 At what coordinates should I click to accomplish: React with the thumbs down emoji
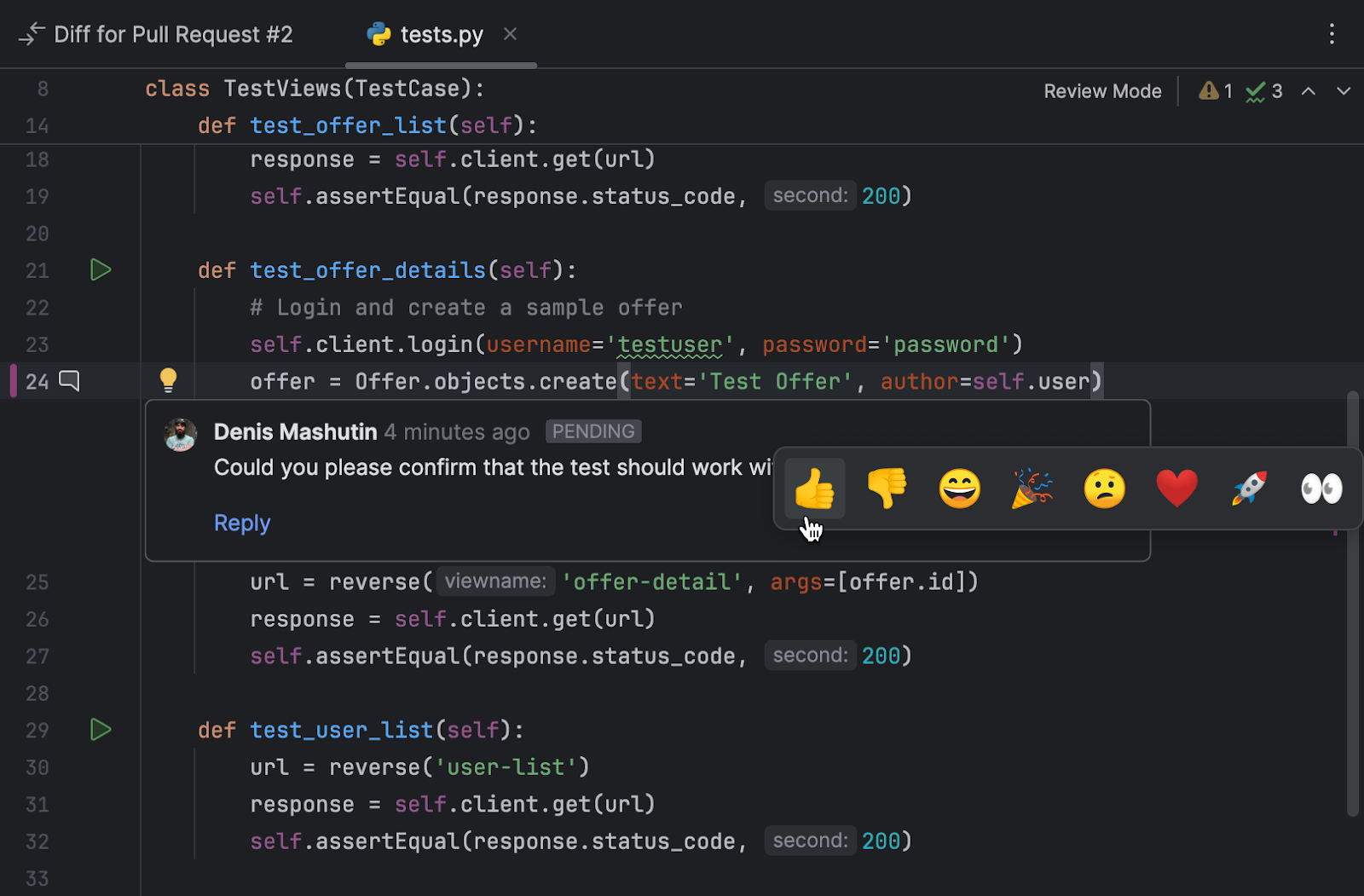887,488
